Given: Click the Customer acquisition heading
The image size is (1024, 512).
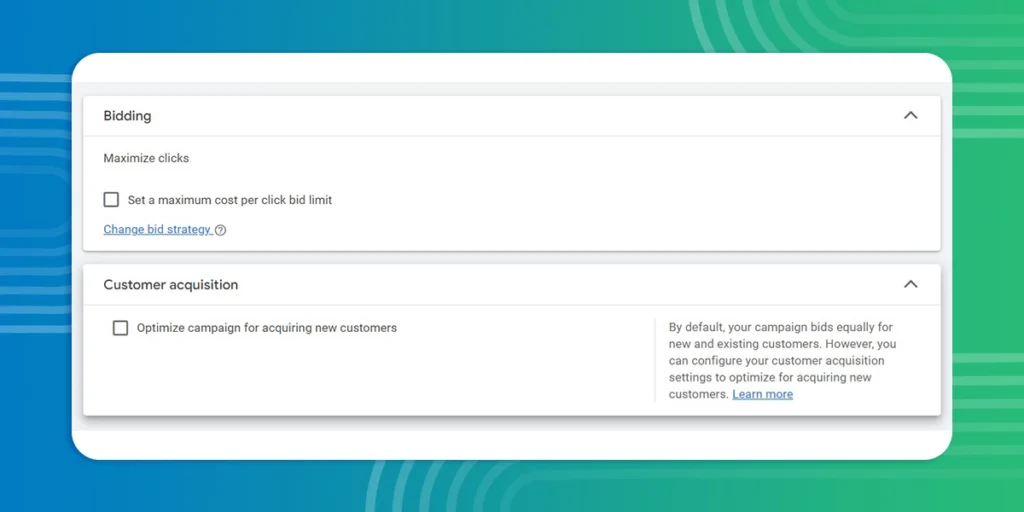Looking at the screenshot, I should (x=170, y=285).
